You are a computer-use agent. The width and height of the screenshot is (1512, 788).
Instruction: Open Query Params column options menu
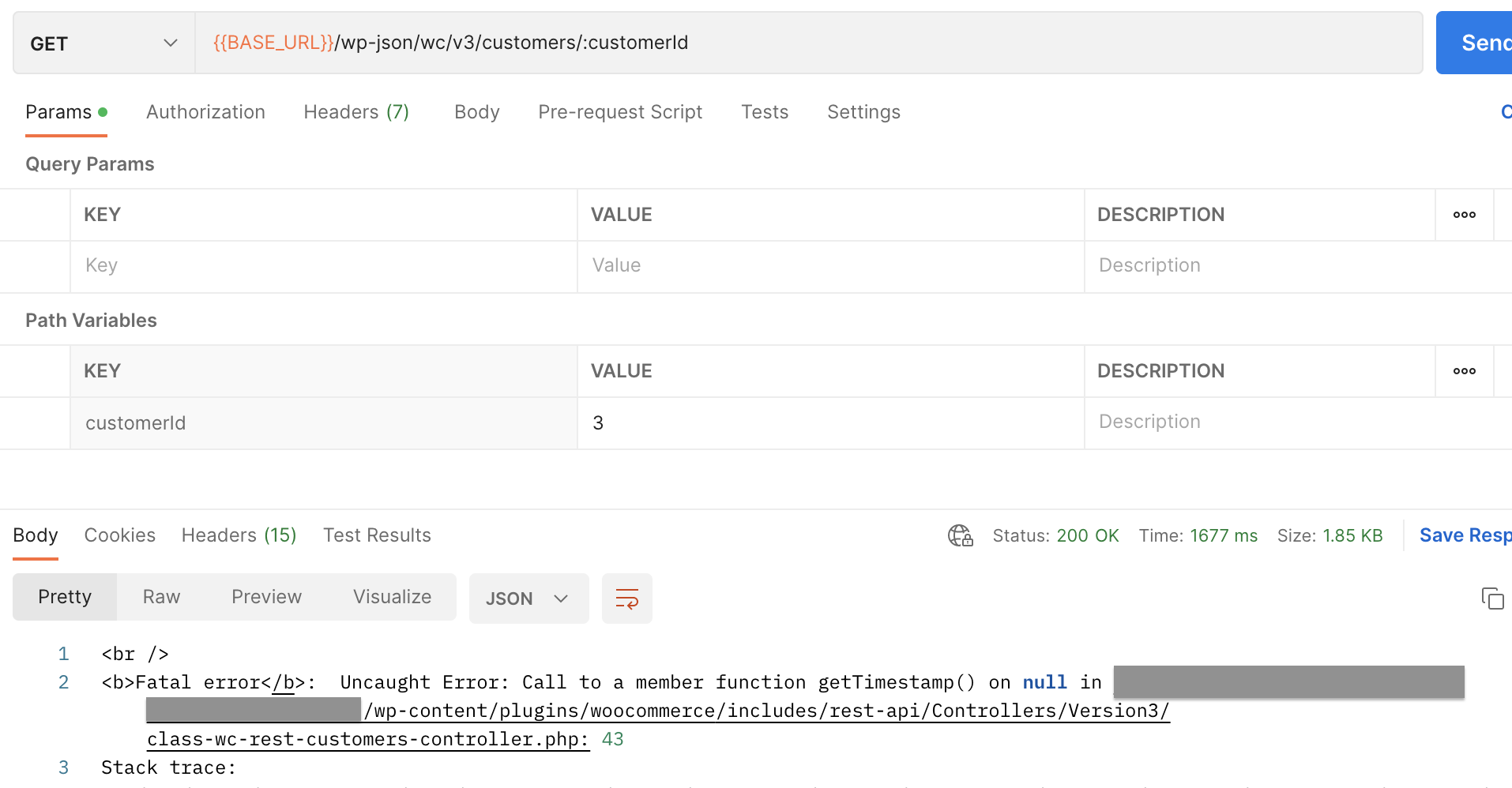click(x=1465, y=215)
